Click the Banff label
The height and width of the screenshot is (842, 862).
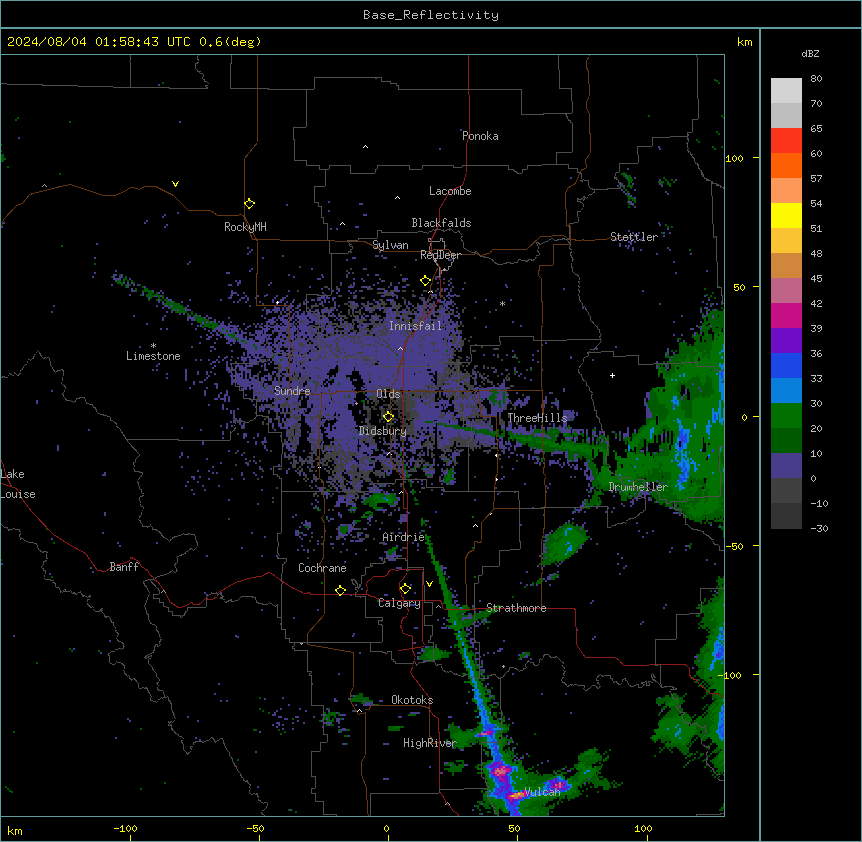(124, 567)
